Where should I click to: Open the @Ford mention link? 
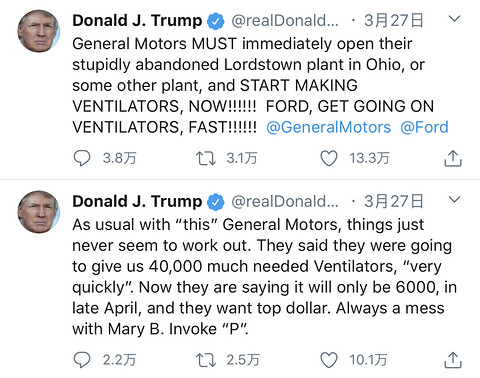point(424,127)
